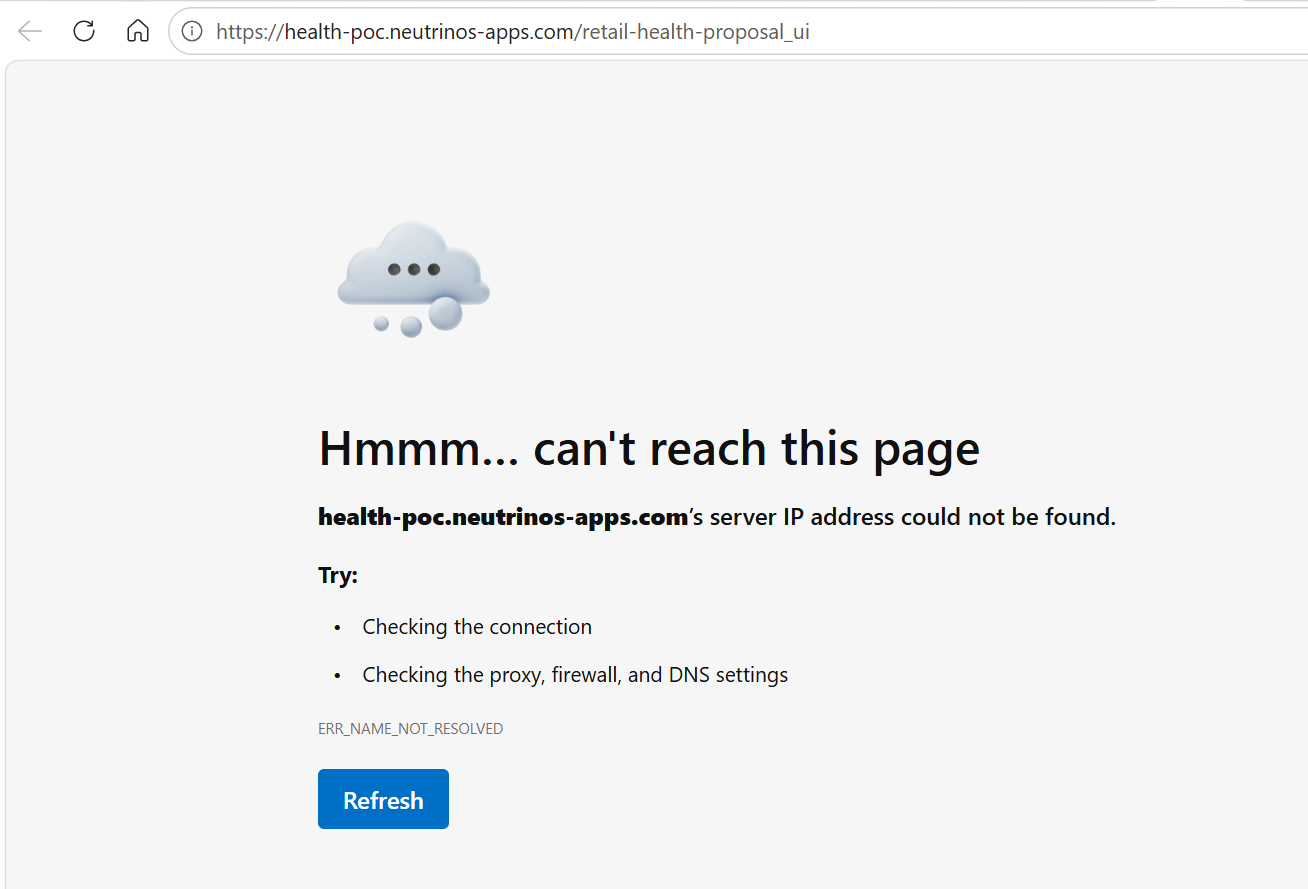1308x889 pixels.
Task: Click the bullet before the proxy and firewall suggestion
Action: pos(338,676)
